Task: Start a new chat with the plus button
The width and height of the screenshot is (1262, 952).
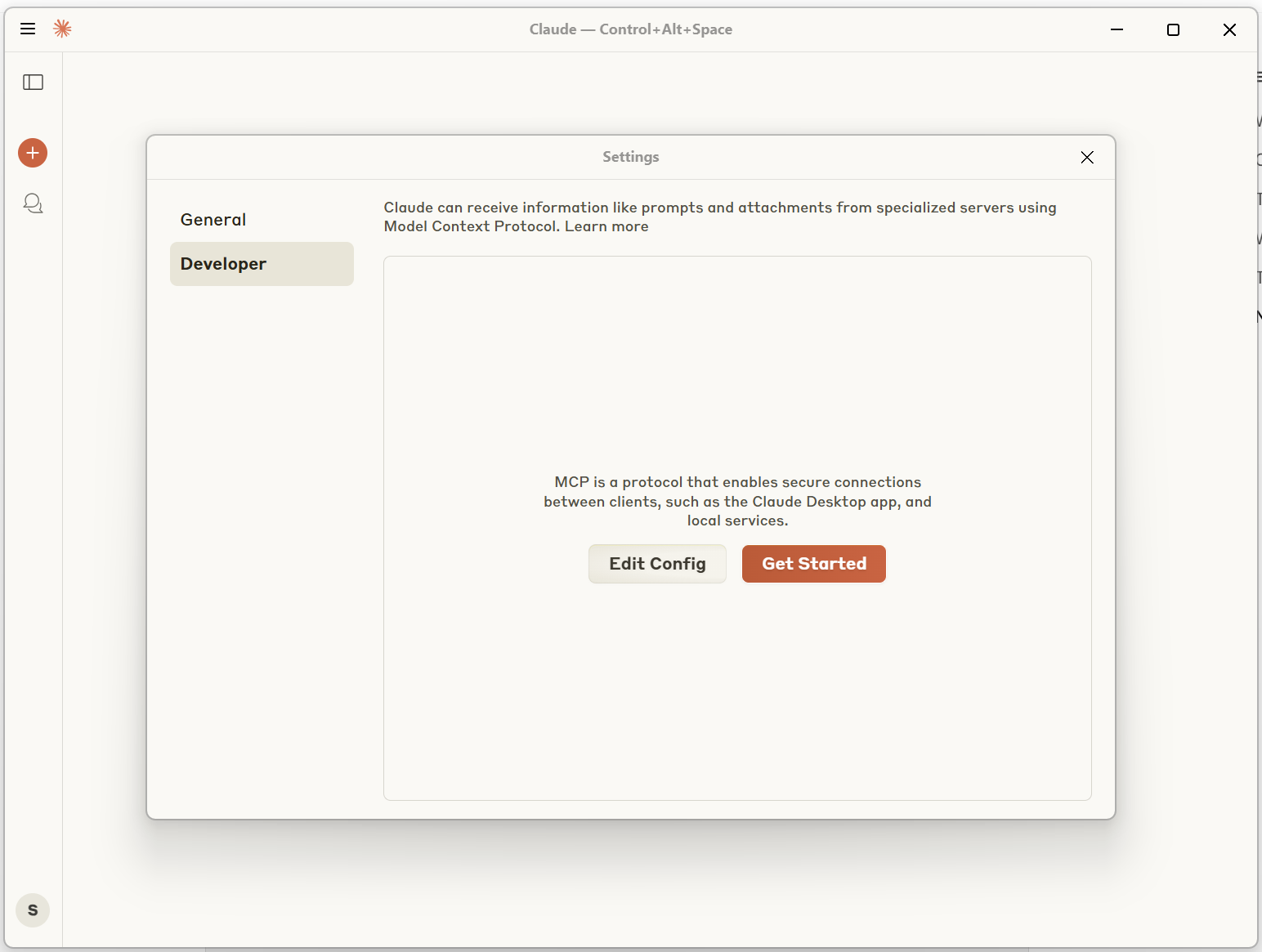Action: pos(33,153)
